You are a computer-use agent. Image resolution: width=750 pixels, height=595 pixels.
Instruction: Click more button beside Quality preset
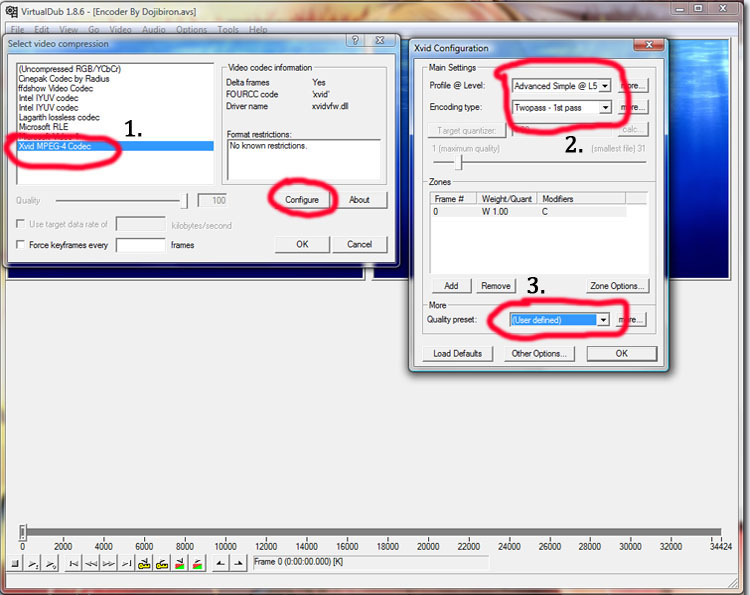632,320
